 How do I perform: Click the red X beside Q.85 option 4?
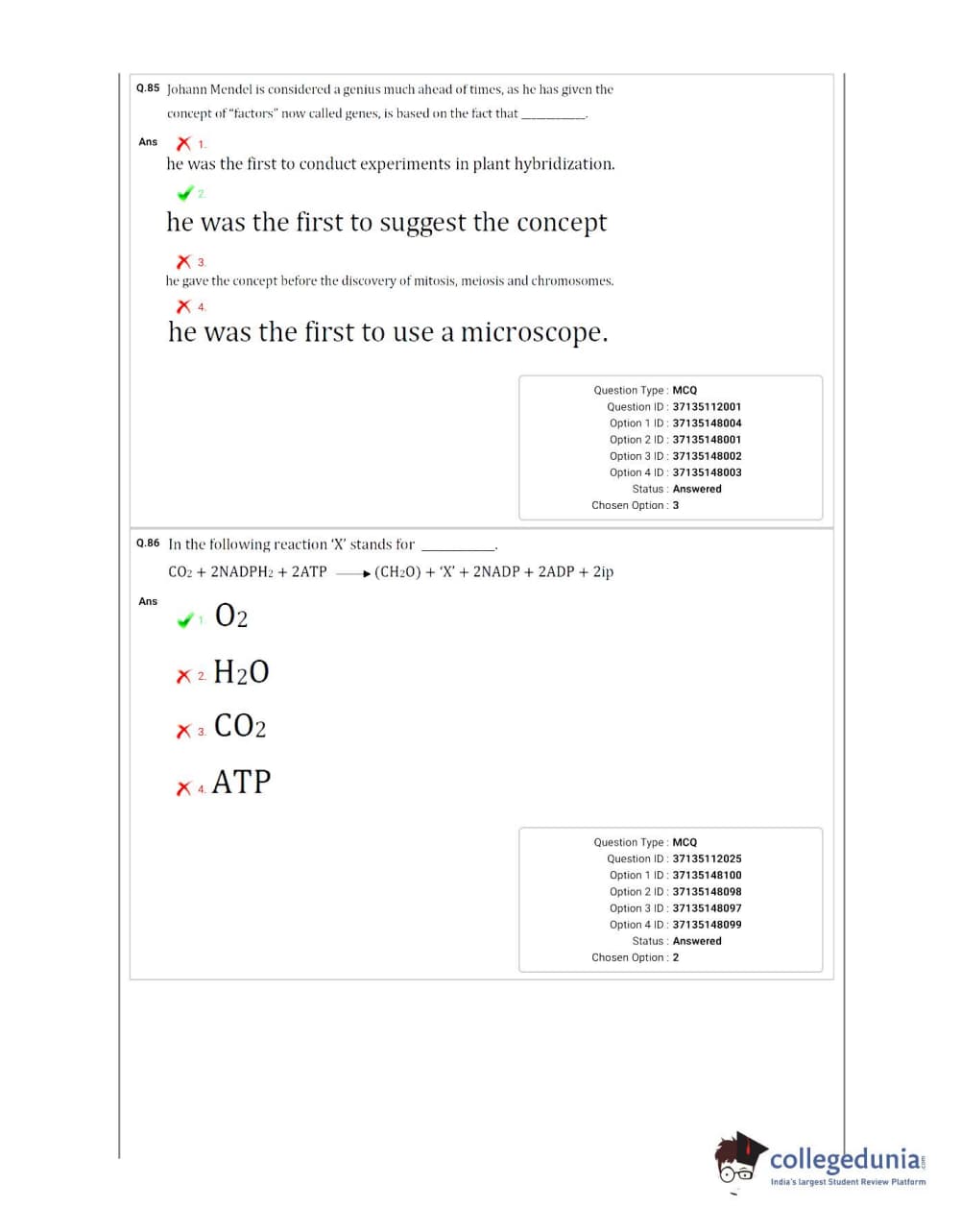[x=183, y=306]
